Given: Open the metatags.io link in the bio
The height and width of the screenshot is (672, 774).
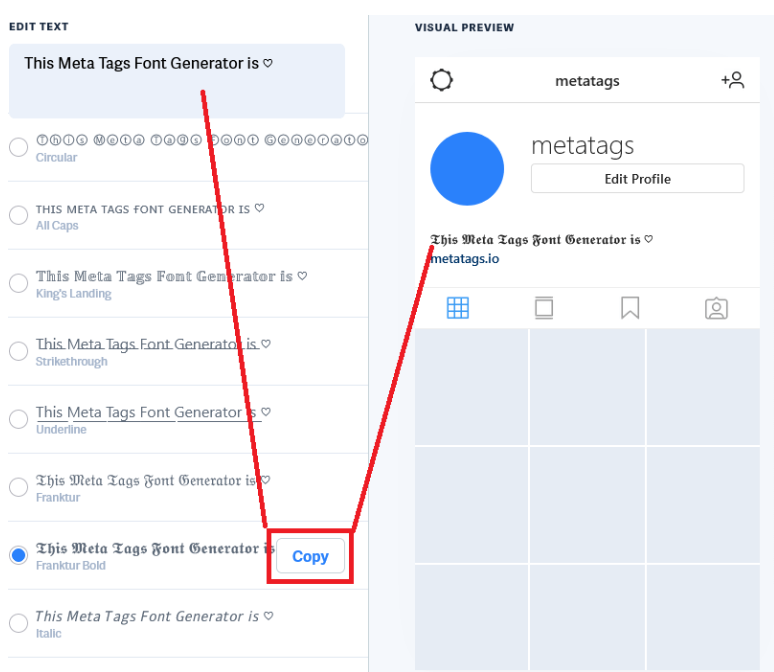Looking at the screenshot, I should click(464, 259).
